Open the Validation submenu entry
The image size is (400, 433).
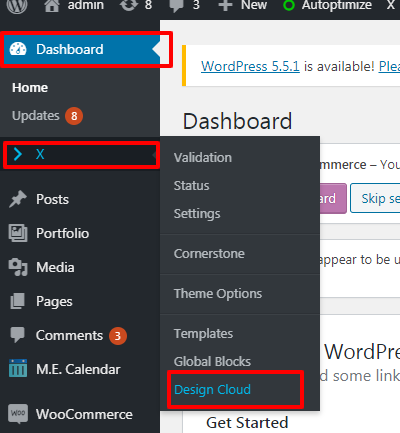[203, 158]
